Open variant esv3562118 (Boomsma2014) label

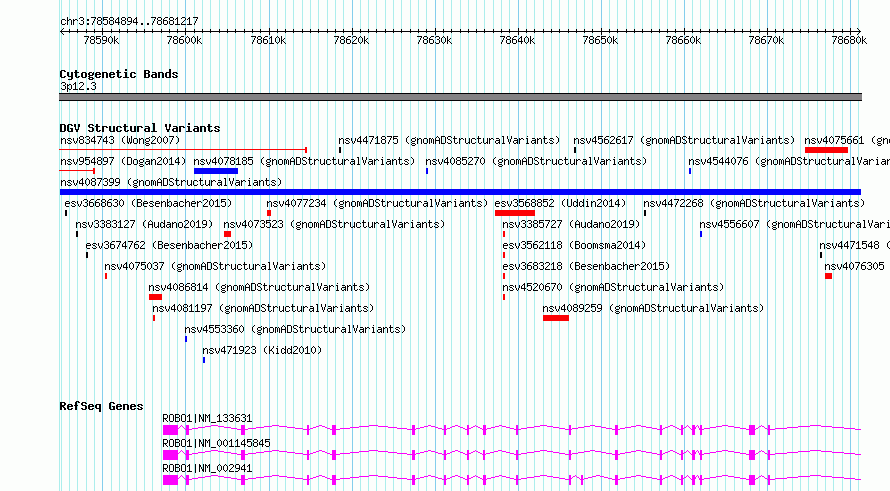pos(574,245)
